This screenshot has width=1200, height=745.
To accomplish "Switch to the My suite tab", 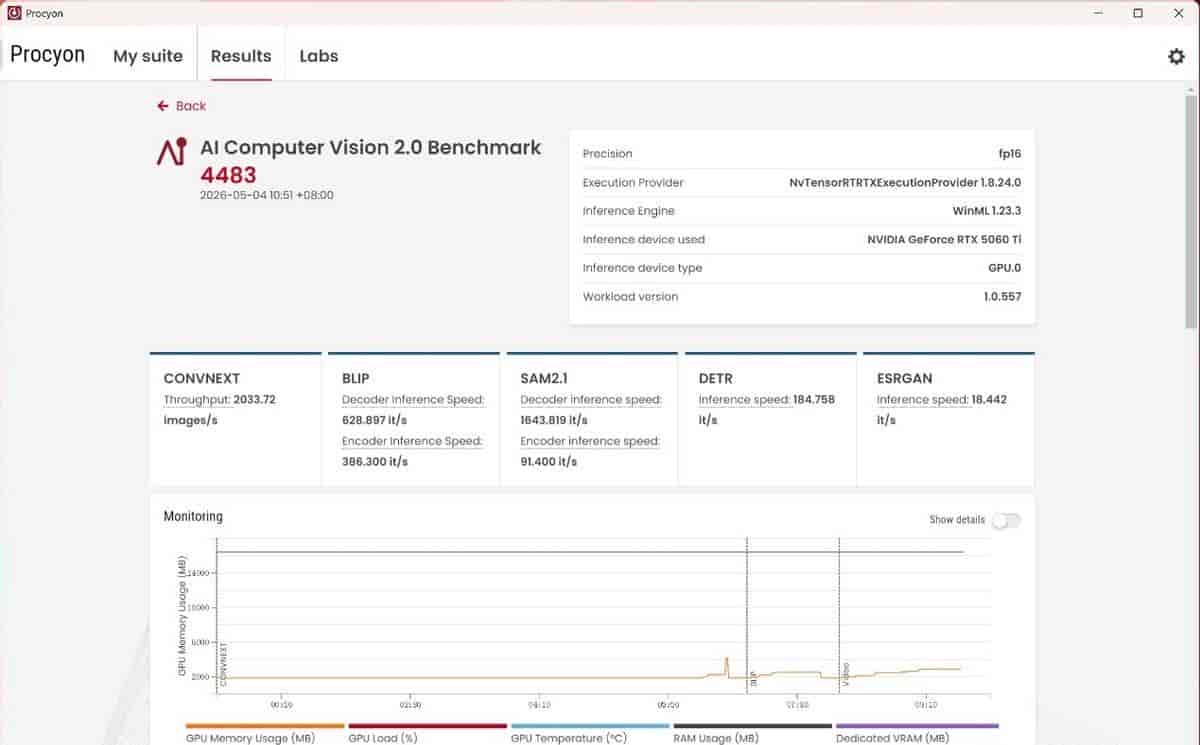I will (148, 56).
